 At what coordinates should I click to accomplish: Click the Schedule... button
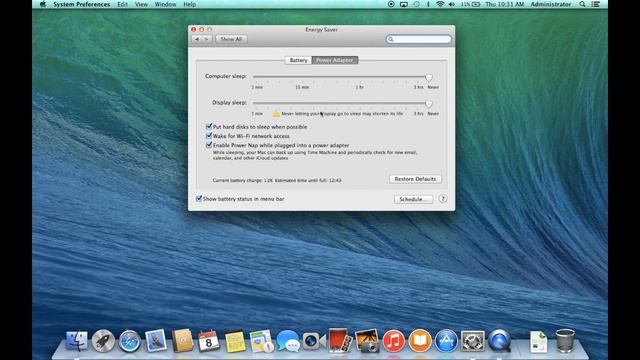[413, 199]
